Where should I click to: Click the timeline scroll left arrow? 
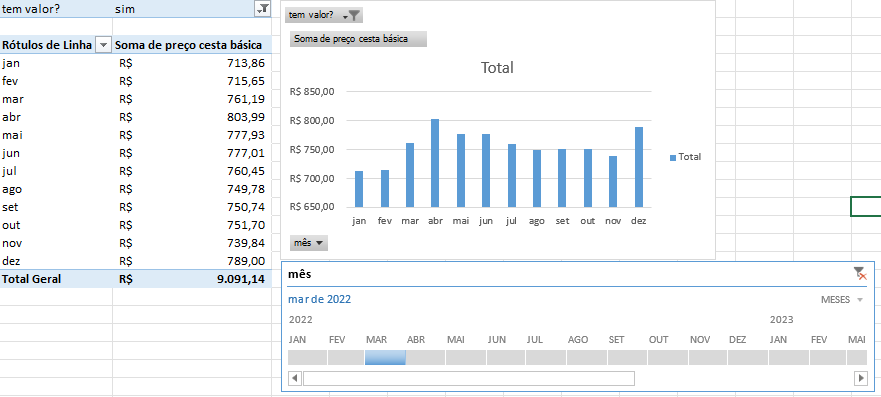coord(295,378)
